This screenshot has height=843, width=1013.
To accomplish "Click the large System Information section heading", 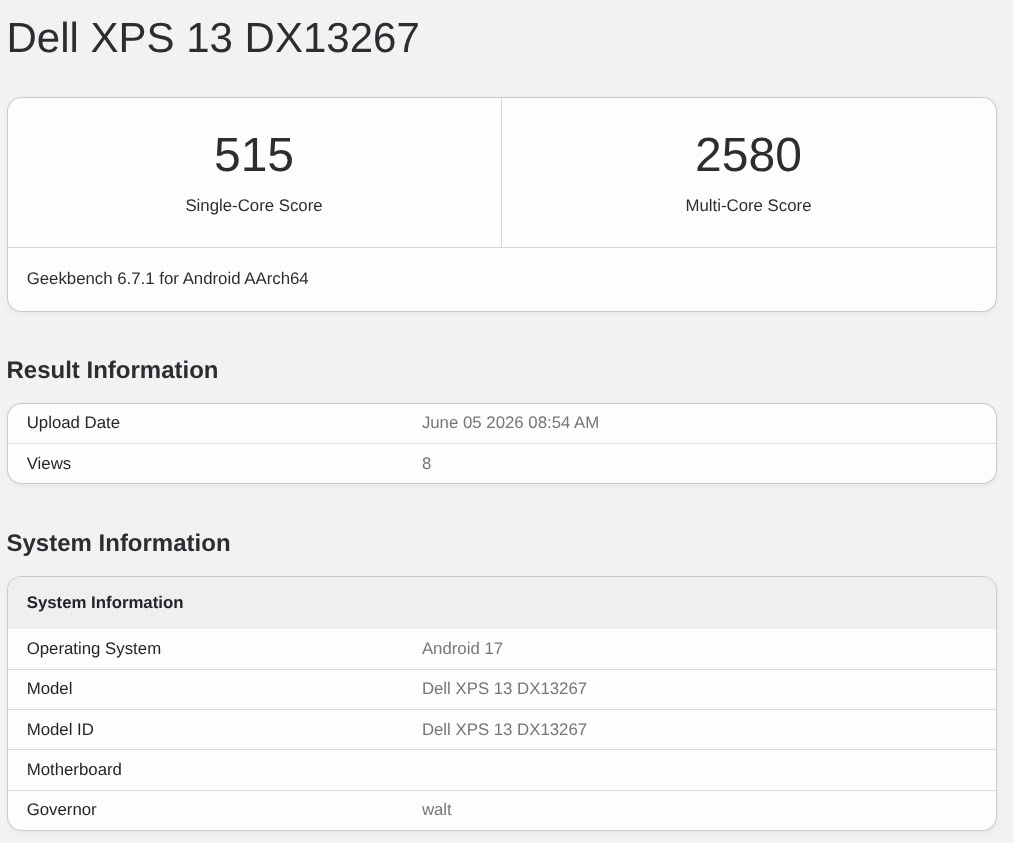I will (x=118, y=543).
